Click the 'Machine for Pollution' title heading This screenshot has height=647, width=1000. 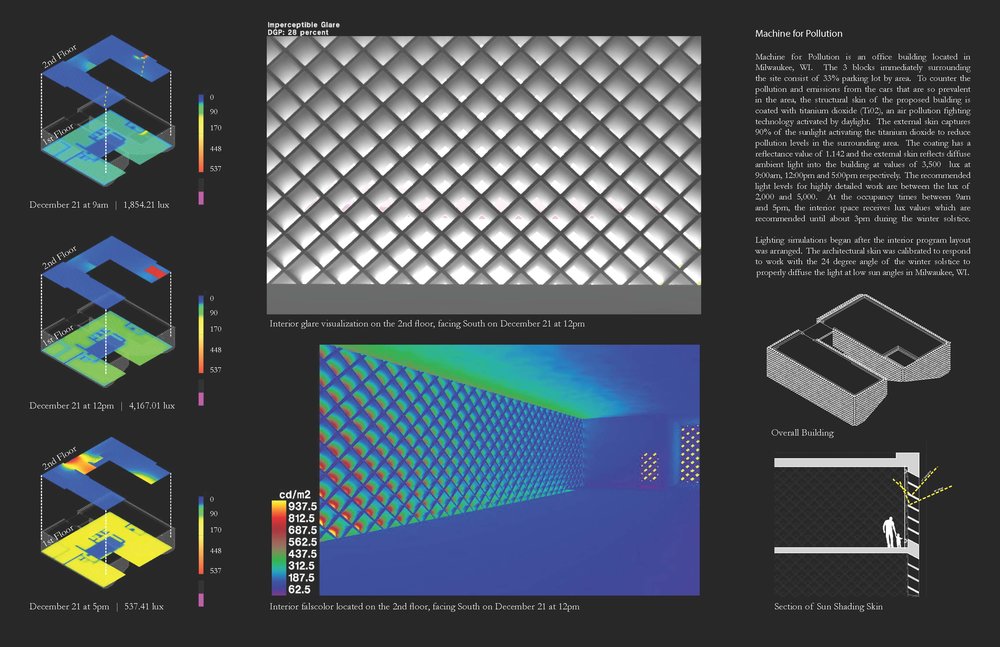pyautogui.click(x=798, y=34)
